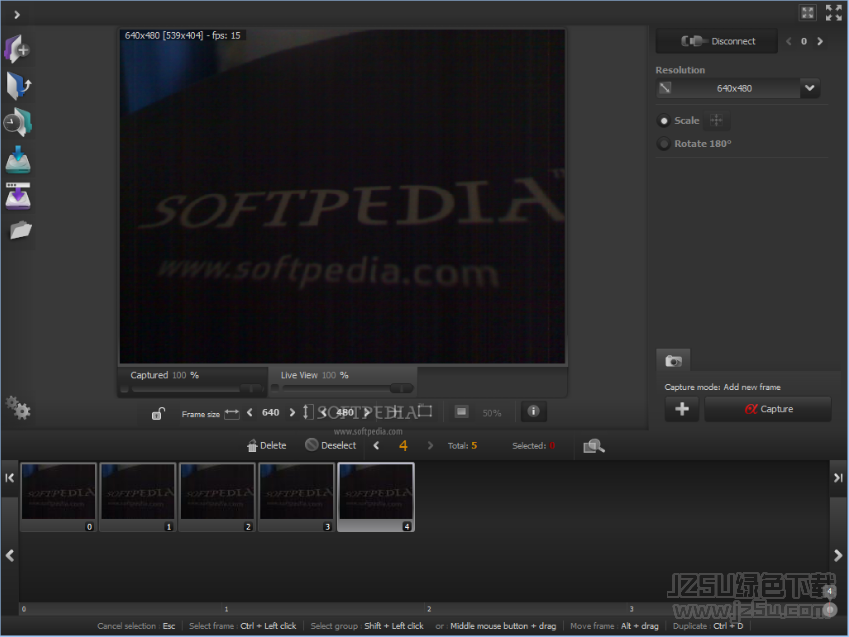849x637 pixels.
Task: Click the frame width value 640
Action: pyautogui.click(x=271, y=413)
